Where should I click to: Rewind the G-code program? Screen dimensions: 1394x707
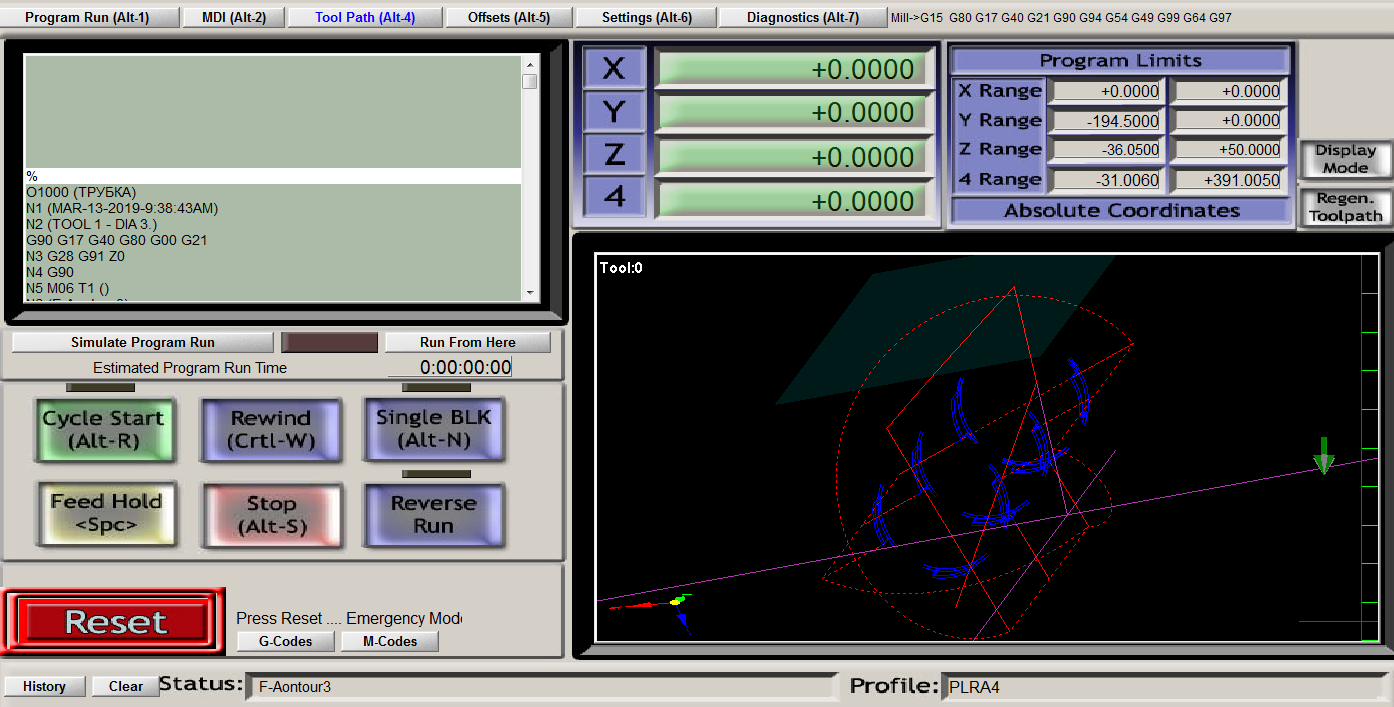click(x=271, y=430)
